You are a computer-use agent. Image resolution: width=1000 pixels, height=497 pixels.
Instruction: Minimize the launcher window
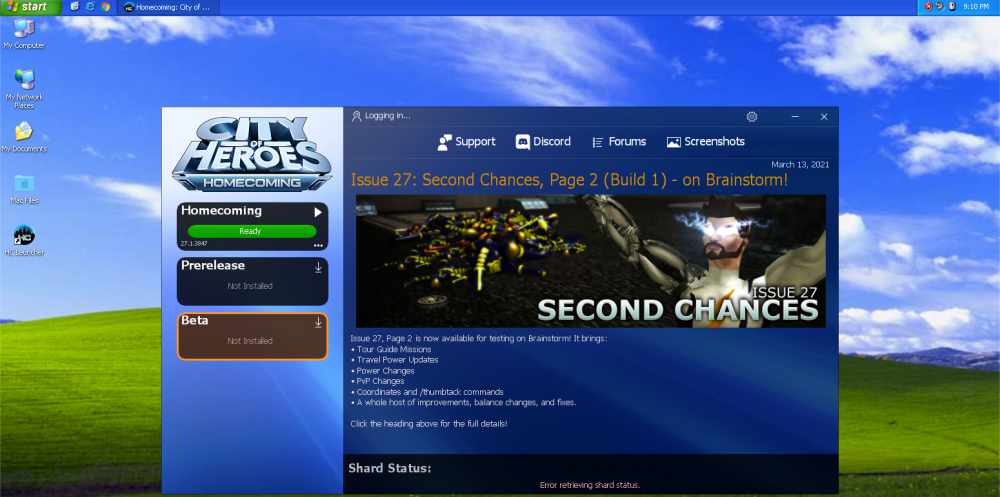(x=795, y=117)
